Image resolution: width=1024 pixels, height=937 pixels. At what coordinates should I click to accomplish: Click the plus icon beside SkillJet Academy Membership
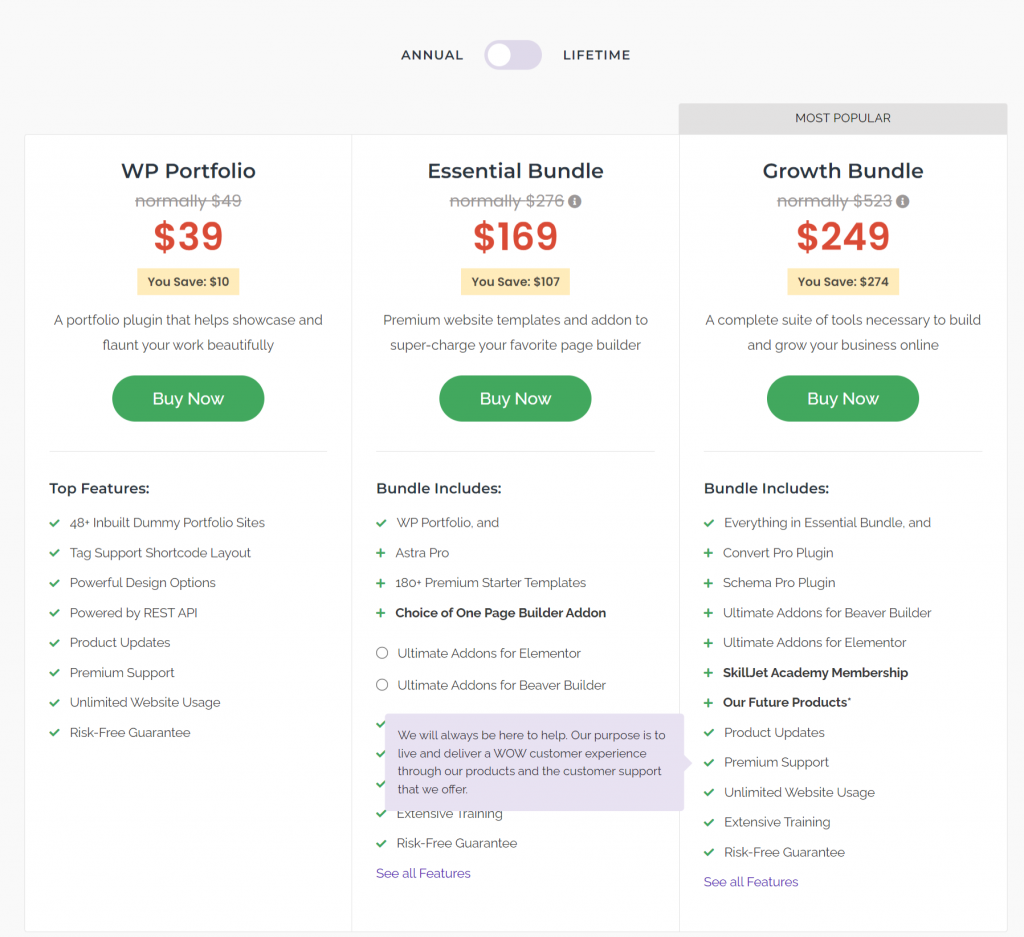pos(709,672)
